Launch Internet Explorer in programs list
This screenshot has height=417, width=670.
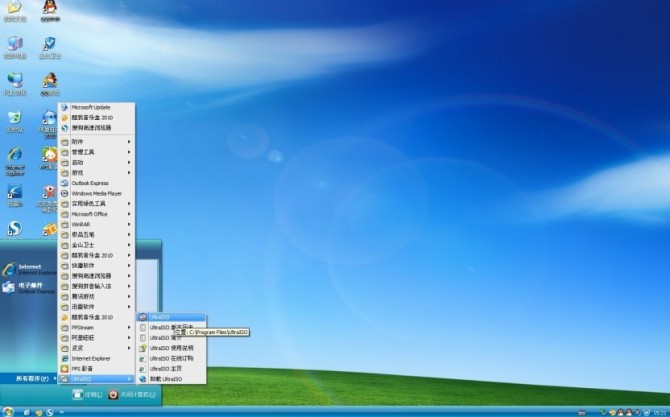(x=90, y=358)
